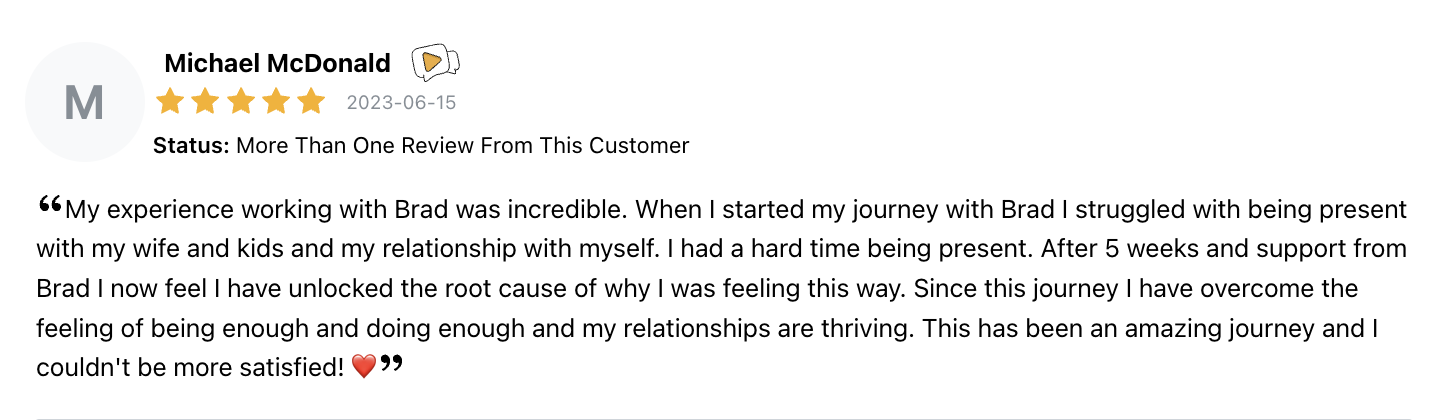Click the first gold star
Viewport: 1453px width, 420px height.
pos(170,102)
